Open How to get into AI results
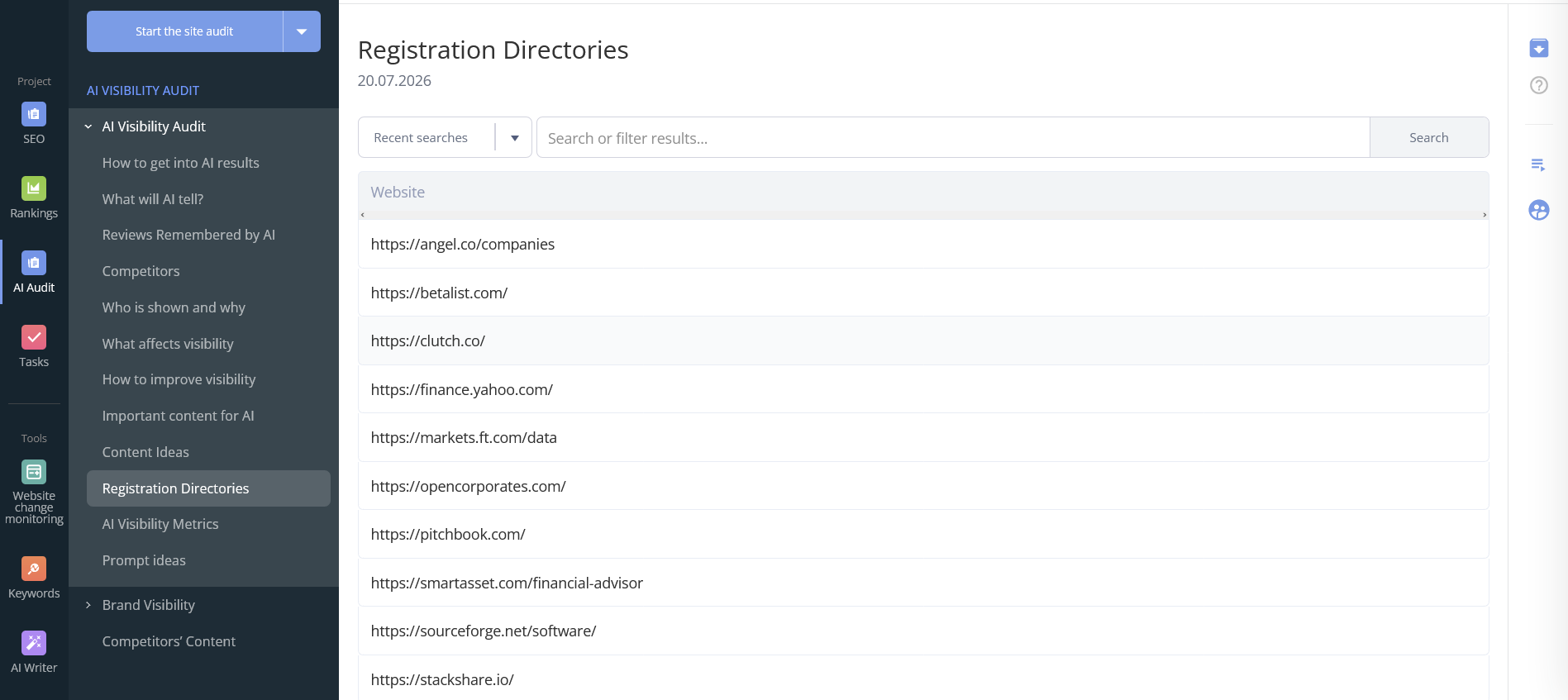The height and width of the screenshot is (700, 1568). 180,163
